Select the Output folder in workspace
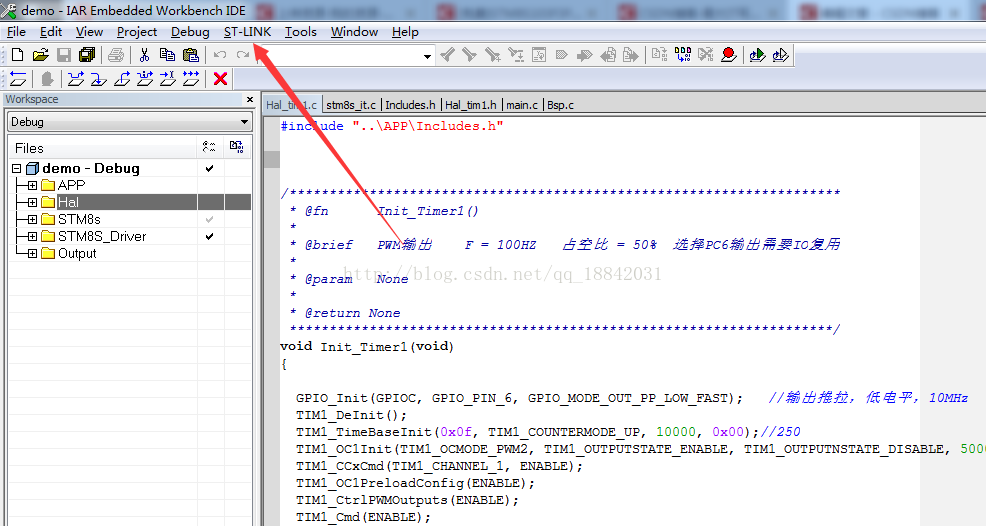The width and height of the screenshot is (986, 526). [x=77, y=253]
